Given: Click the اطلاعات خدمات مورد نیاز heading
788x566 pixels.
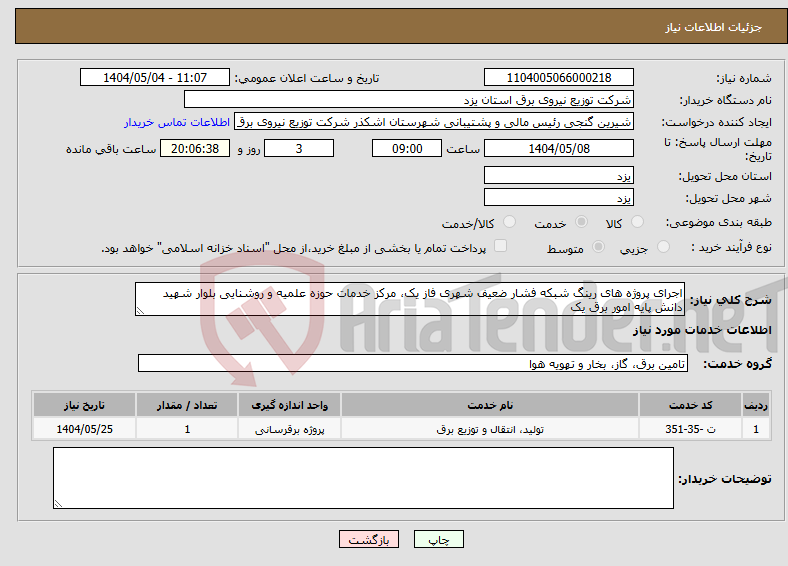Looking at the screenshot, I should pos(702,330).
